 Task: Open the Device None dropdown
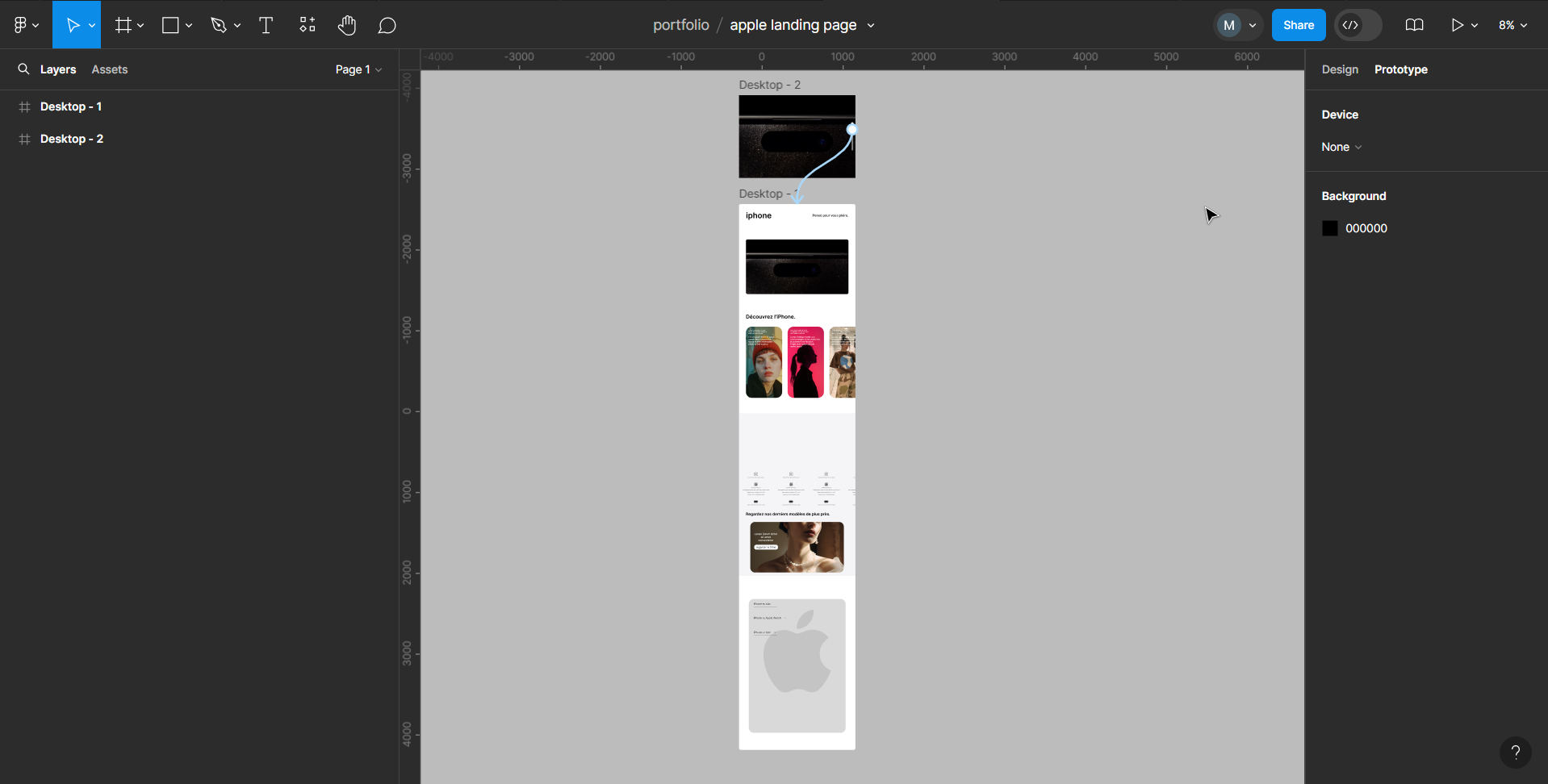click(1341, 147)
